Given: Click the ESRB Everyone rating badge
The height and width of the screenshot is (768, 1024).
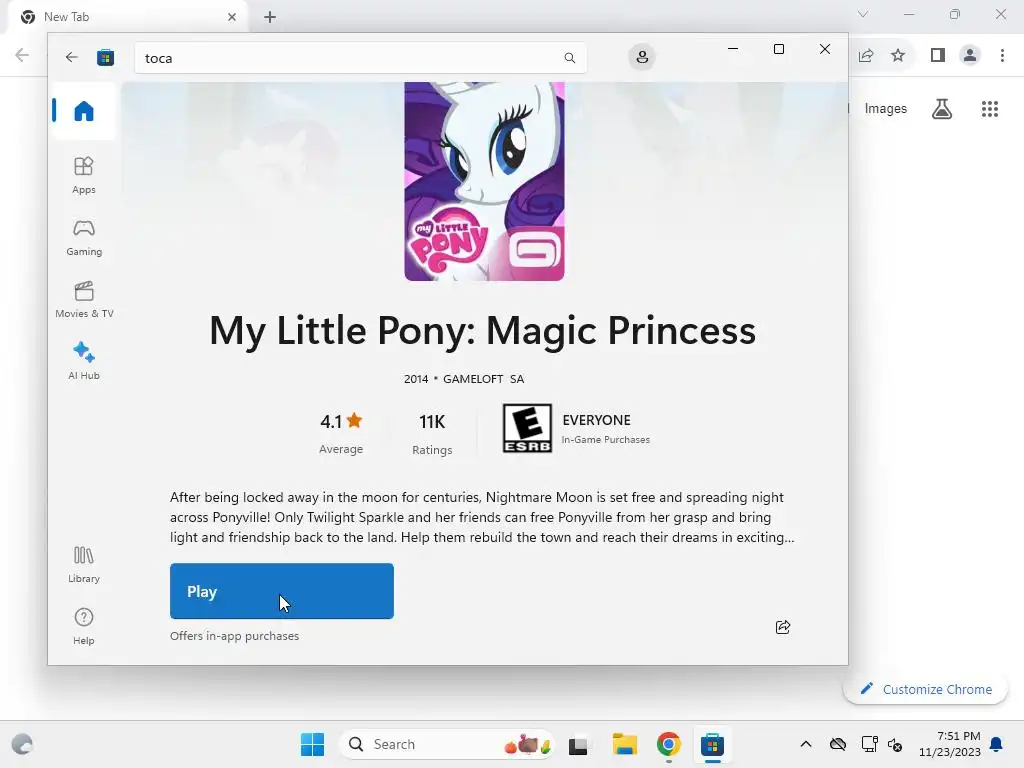Looking at the screenshot, I should pyautogui.click(x=527, y=428).
